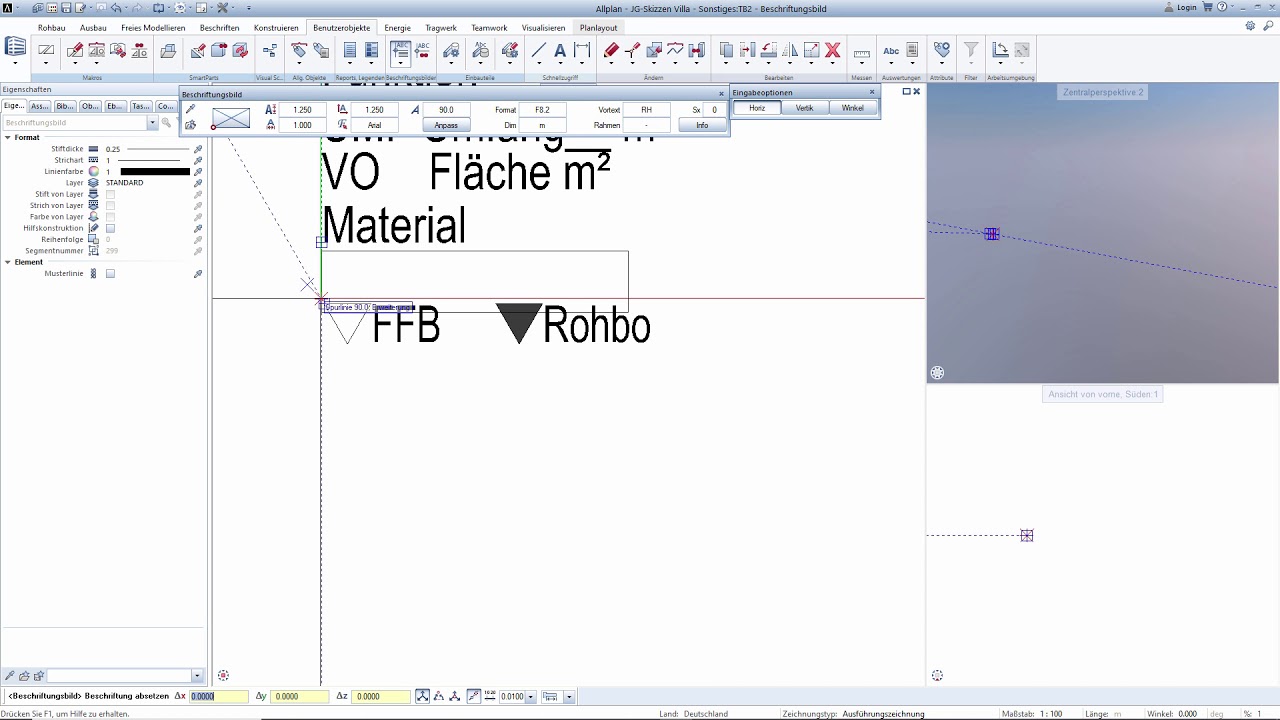Open the Abc report tool under Auswertungen
The width and height of the screenshot is (1280, 720).
pyautogui.click(x=890, y=51)
